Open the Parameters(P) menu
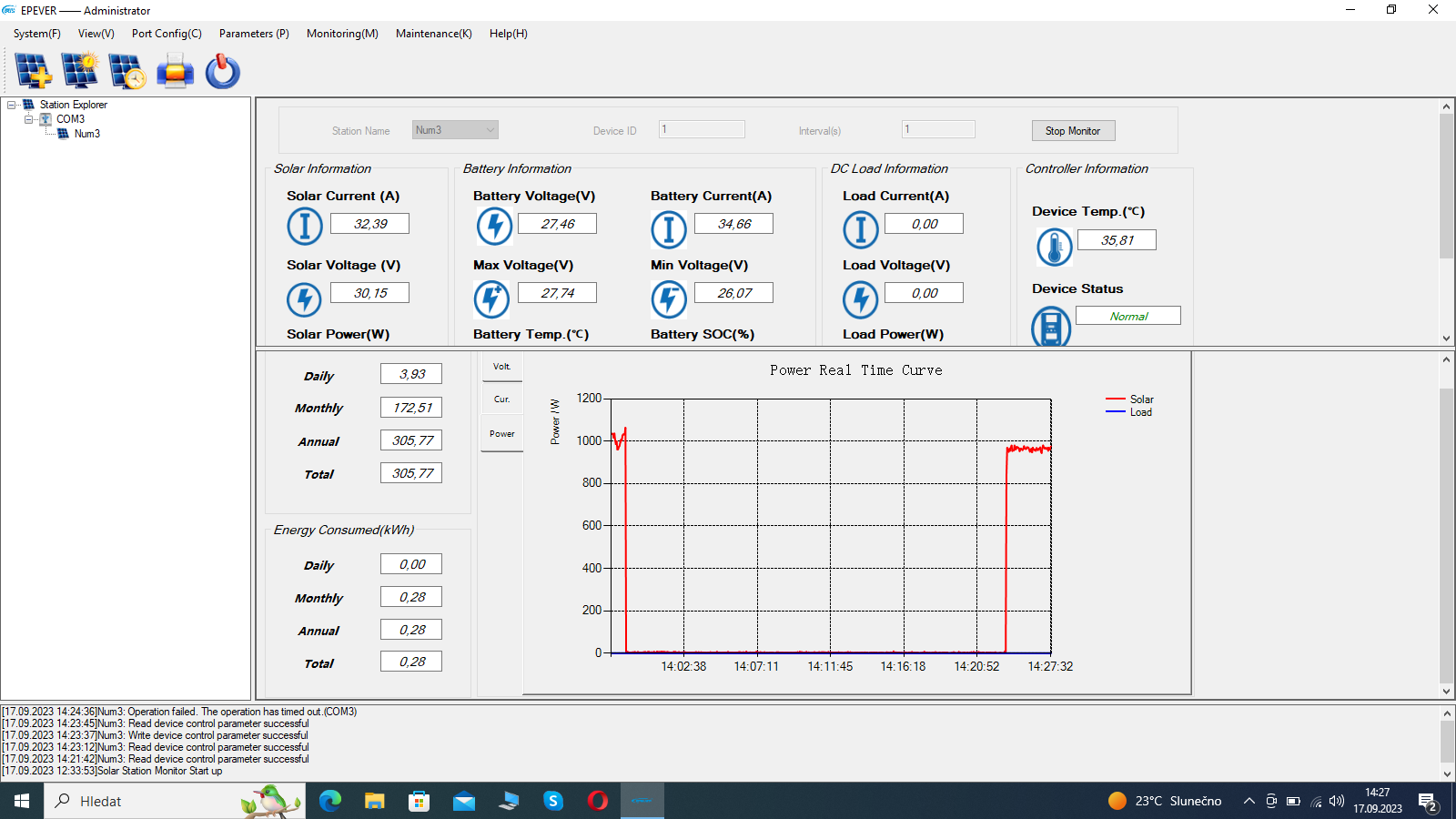Image resolution: width=1456 pixels, height=819 pixels. (x=254, y=34)
